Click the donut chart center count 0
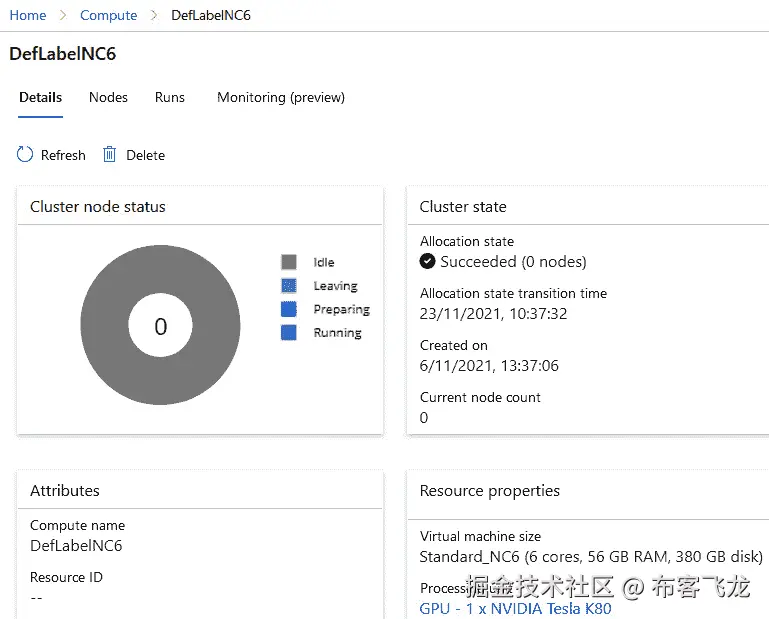 click(160, 327)
